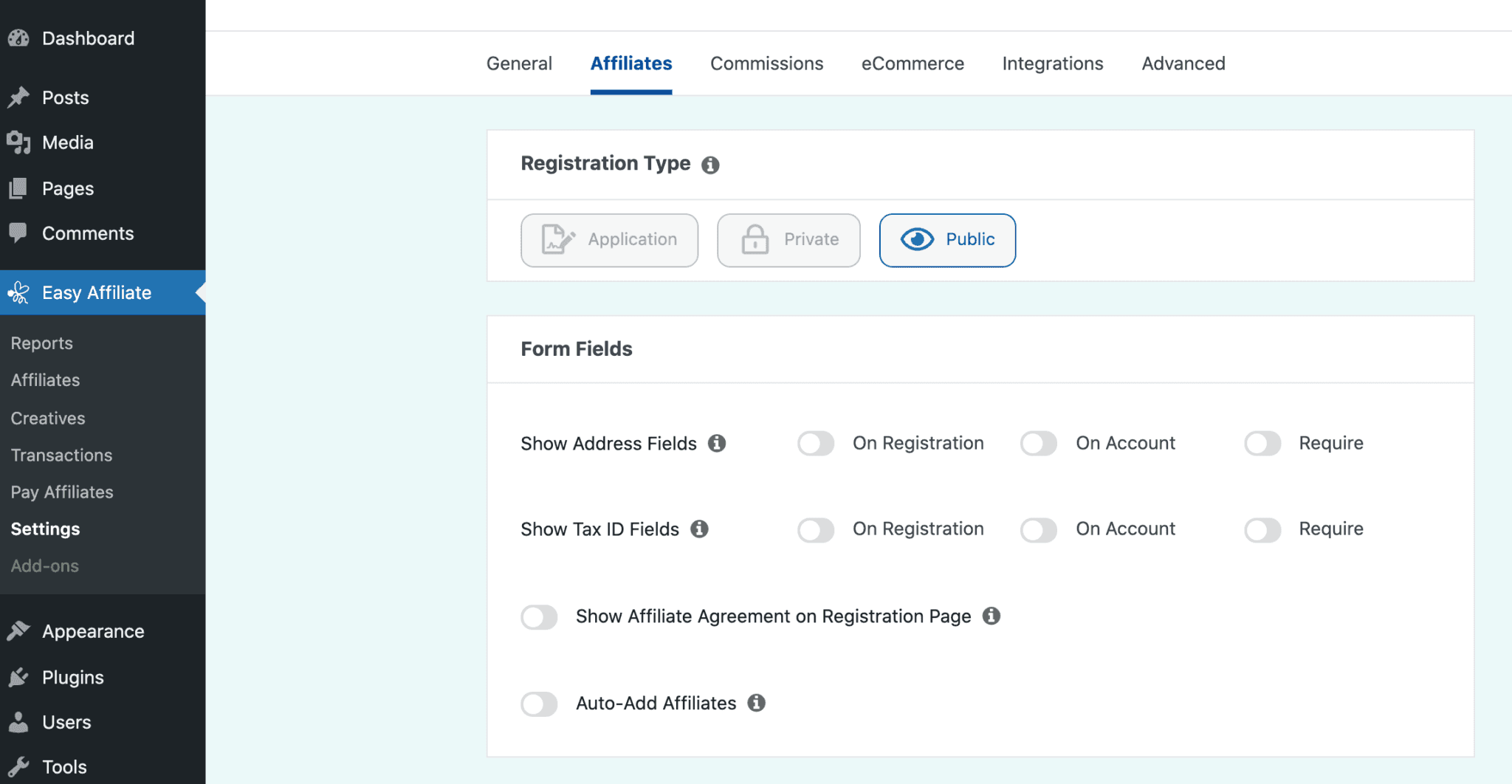Click the Auto-Add Affiliates info icon
The image size is (1512, 784).
coord(757,704)
